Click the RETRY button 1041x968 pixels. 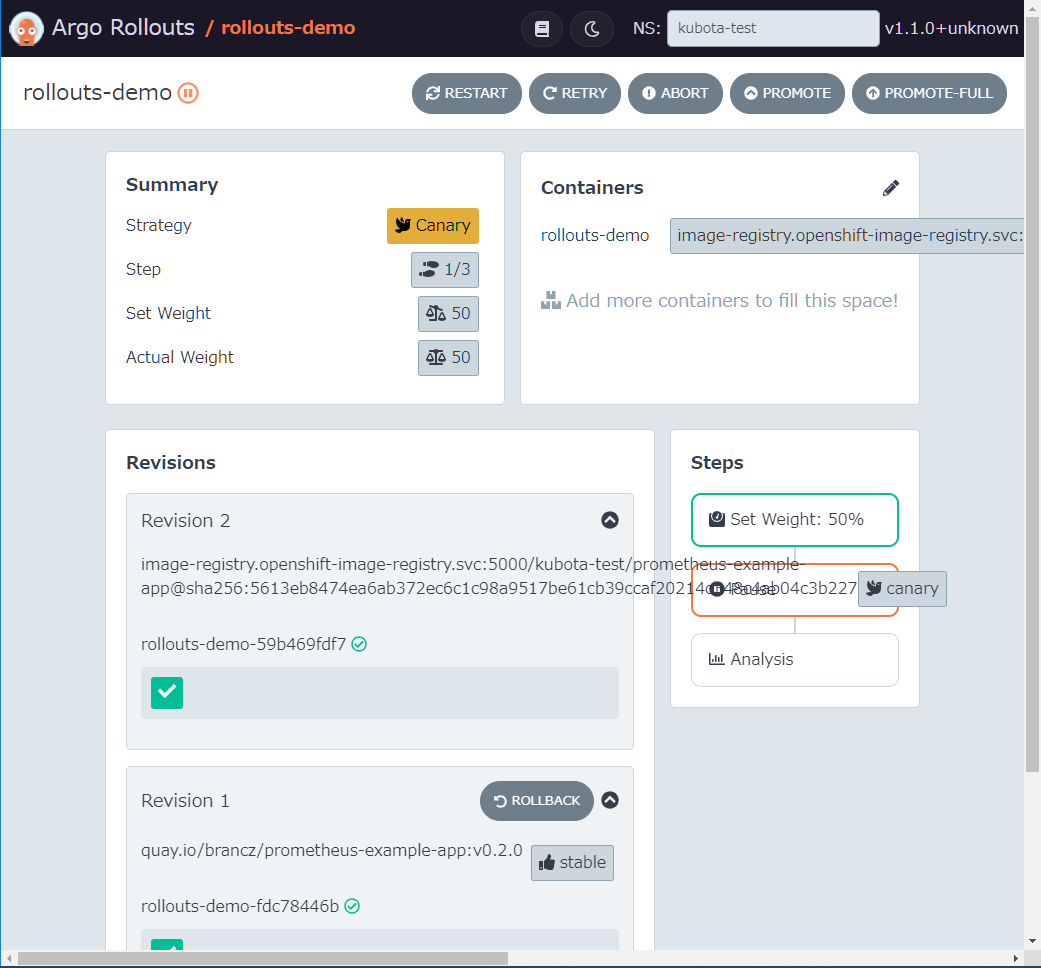tap(575, 94)
